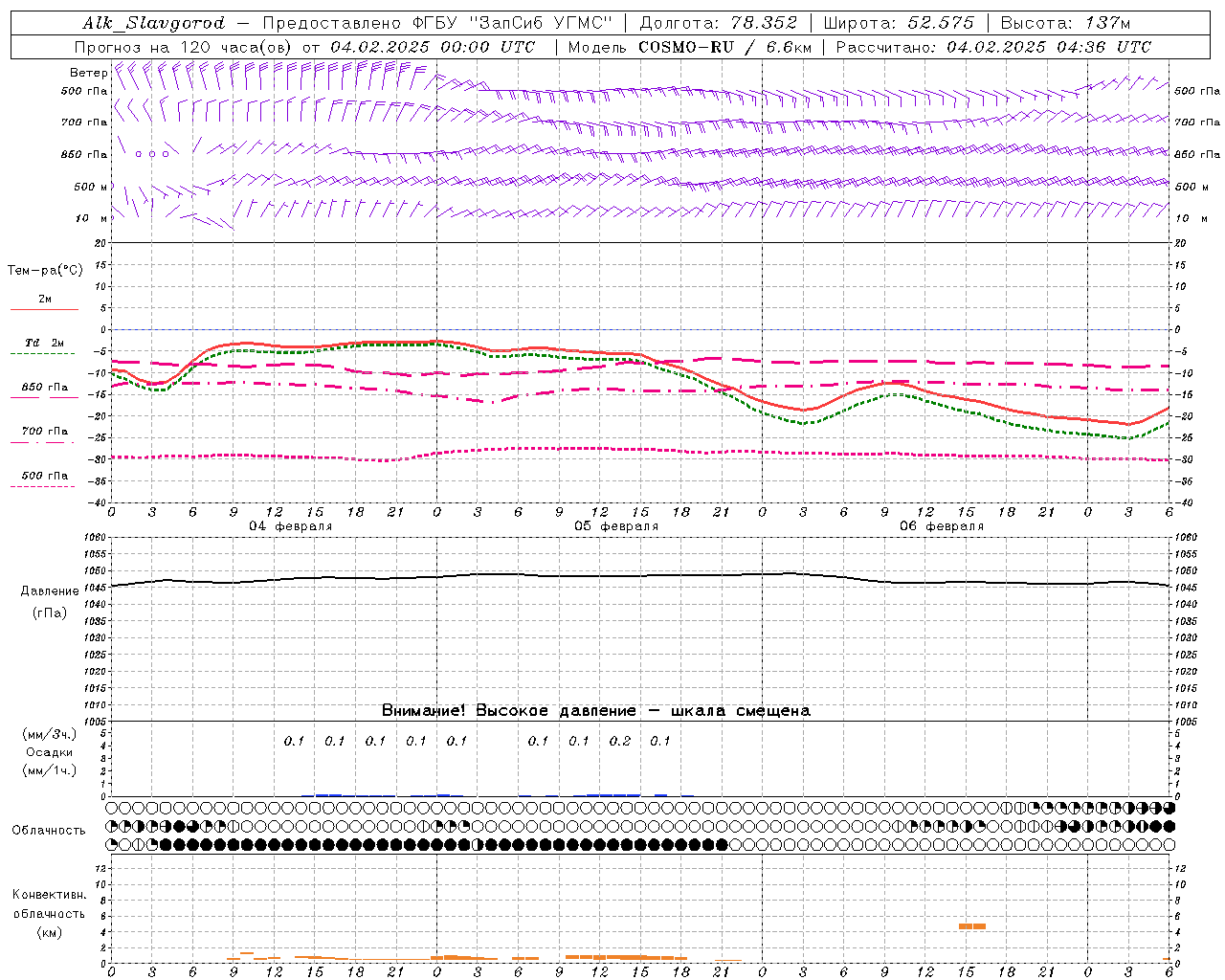This screenshot has width=1225, height=980.
Task: Click the Прогноз на 120 часа(ов) text
Action: (x=185, y=47)
